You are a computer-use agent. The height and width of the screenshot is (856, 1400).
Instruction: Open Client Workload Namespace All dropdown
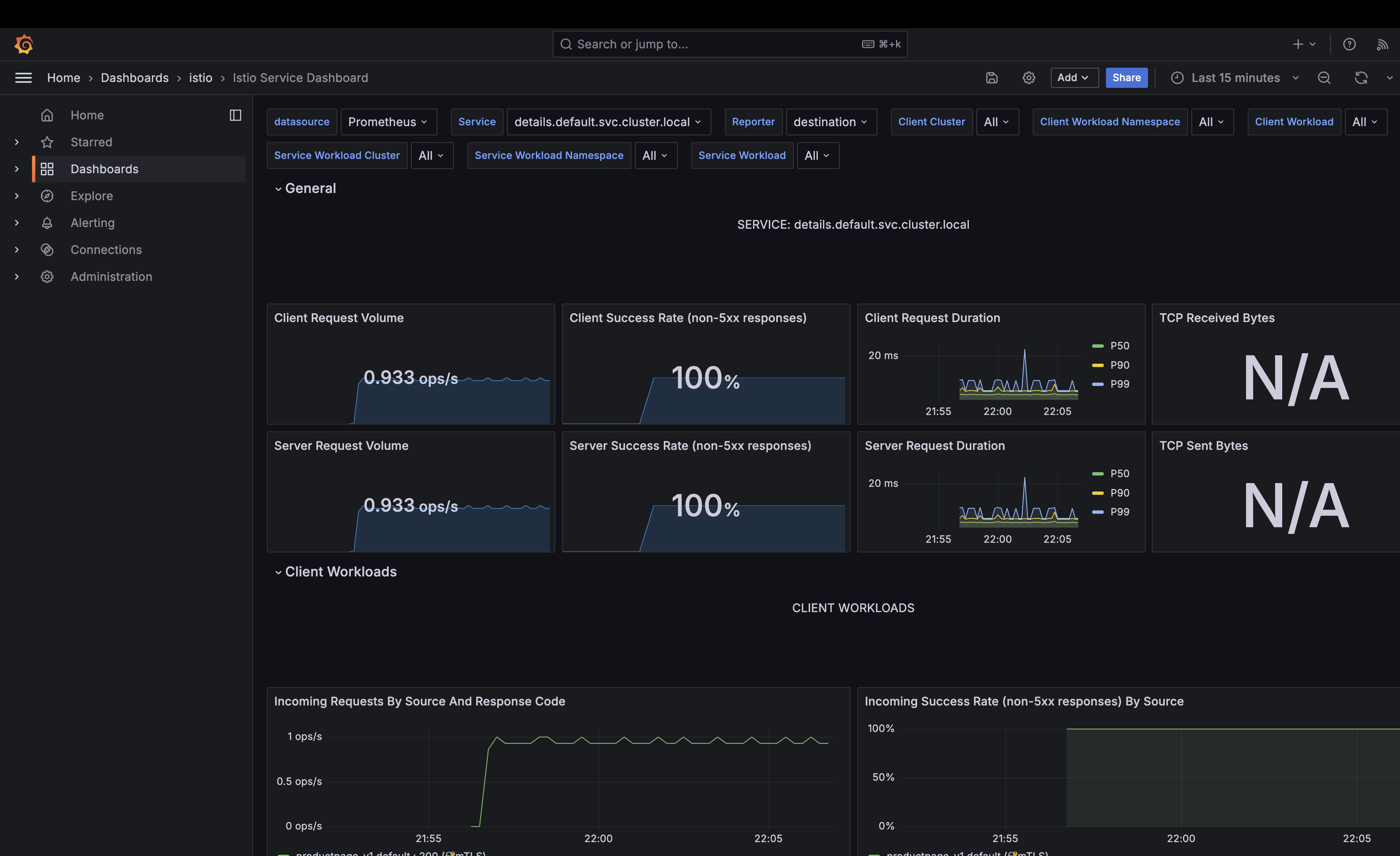pyautogui.click(x=1212, y=122)
